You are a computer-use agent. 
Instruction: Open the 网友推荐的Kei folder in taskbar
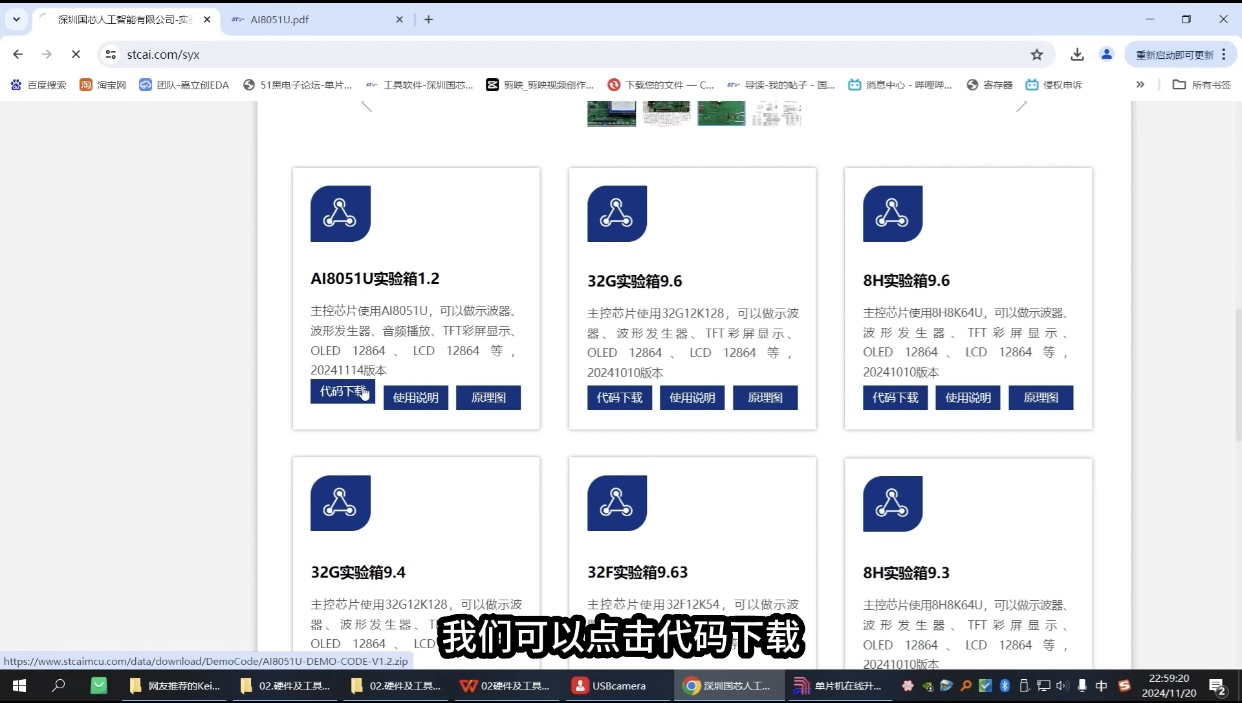point(175,686)
